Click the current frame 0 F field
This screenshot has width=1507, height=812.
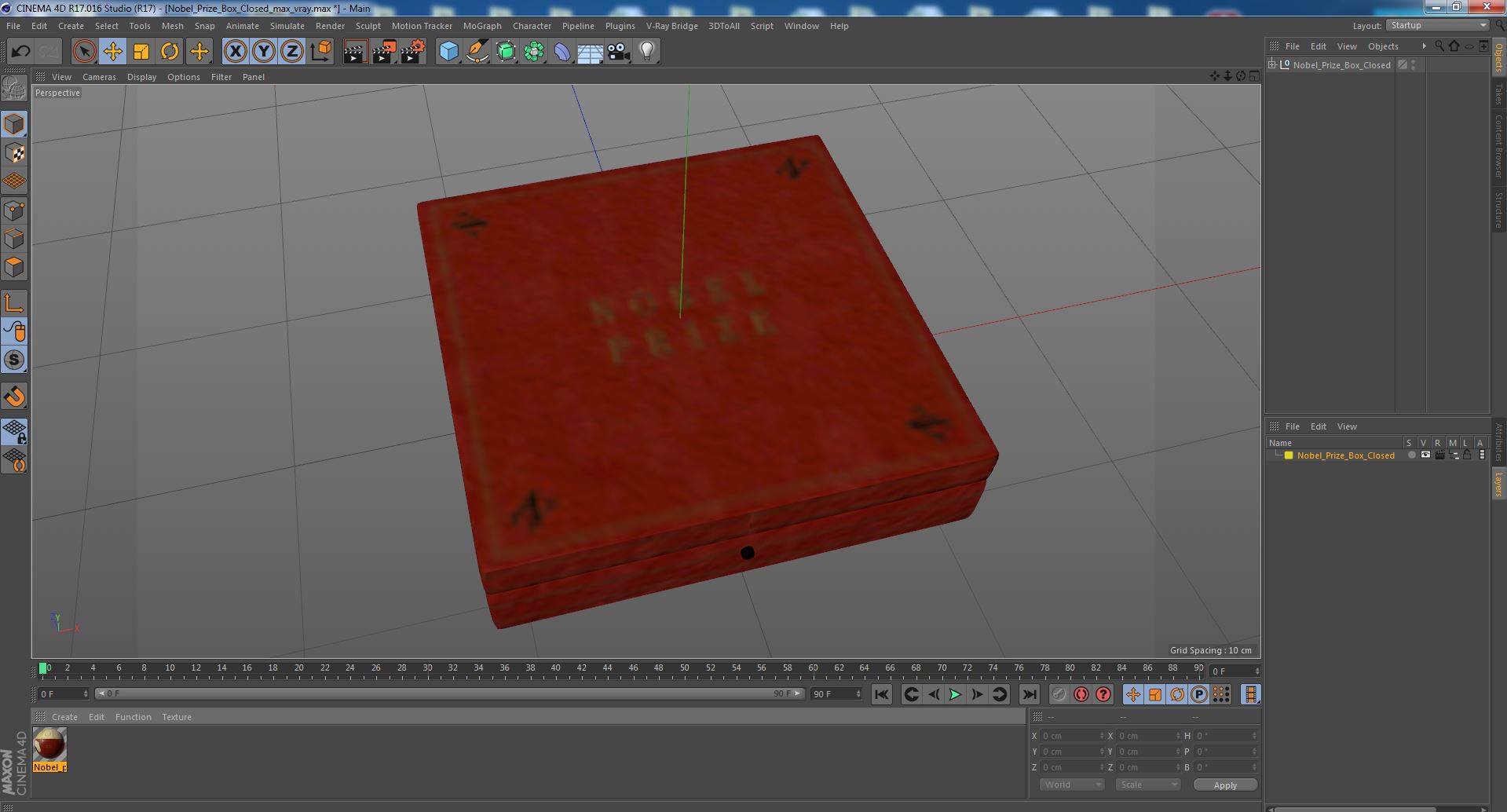[x=64, y=693]
